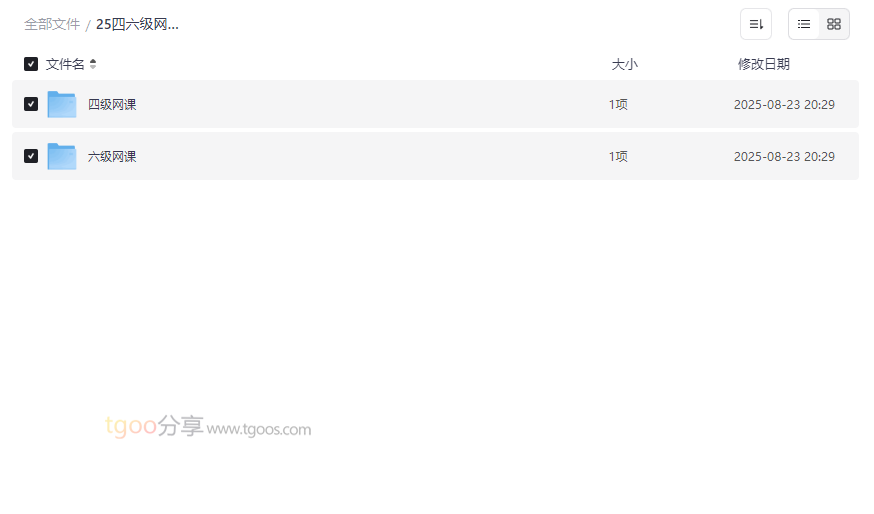
Task: Sort by the 文件名 column arrows
Action: [x=93, y=64]
